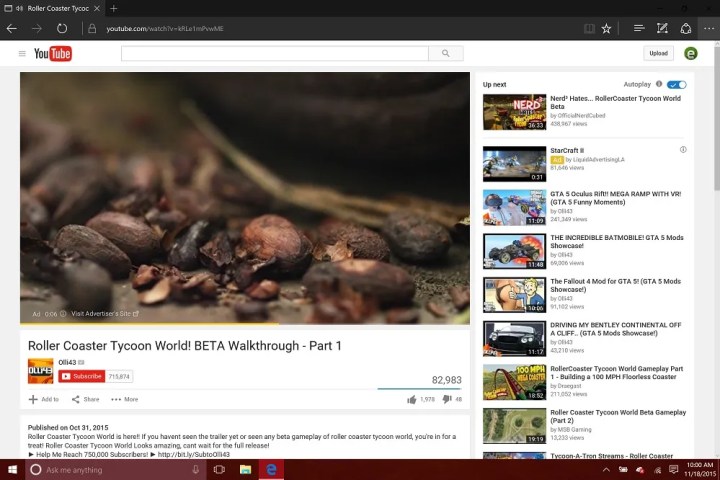This screenshot has height=480, width=720.
Task: Open Edge More actions ellipsis menu
Action: pyautogui.click(x=709, y=28)
